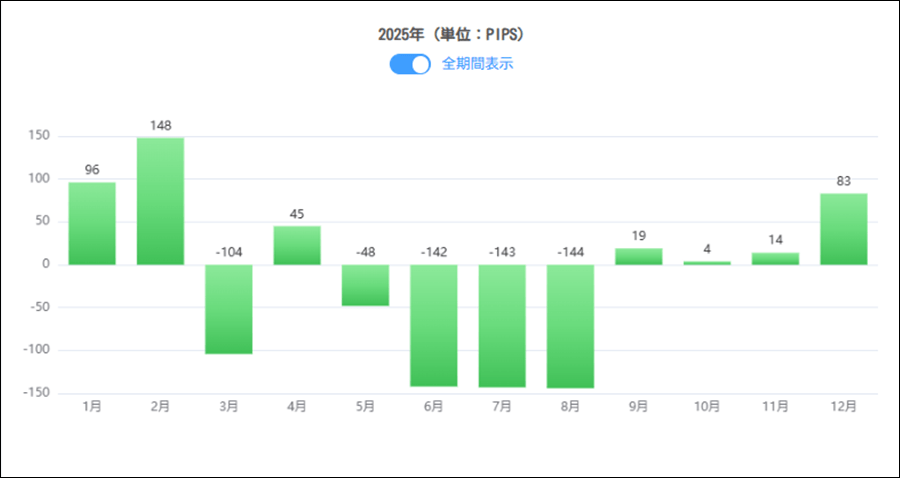Select the 2月 bar with value 148
Image resolution: width=900 pixels, height=478 pixels.
pyautogui.click(x=160, y=201)
